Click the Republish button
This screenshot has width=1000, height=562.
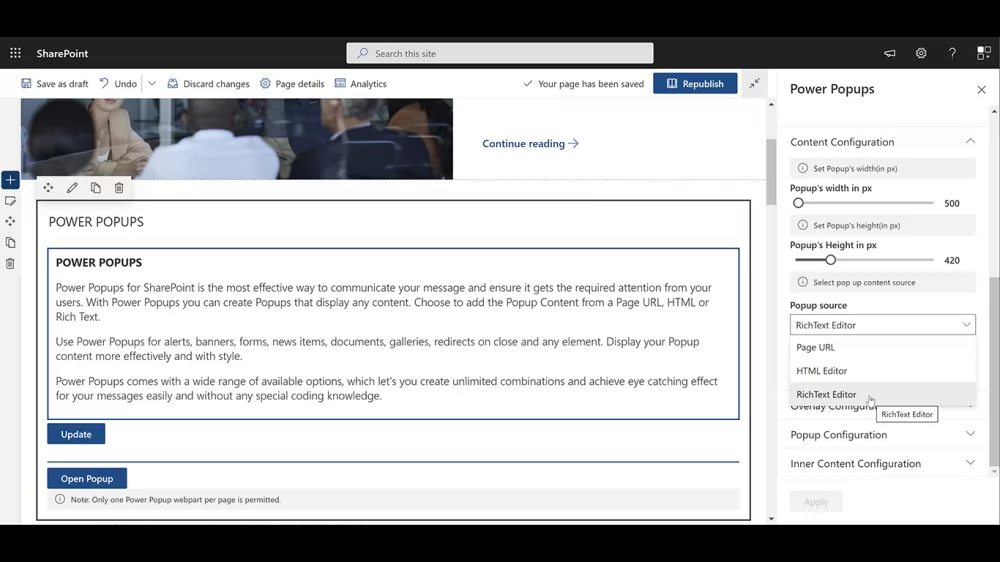tap(695, 84)
